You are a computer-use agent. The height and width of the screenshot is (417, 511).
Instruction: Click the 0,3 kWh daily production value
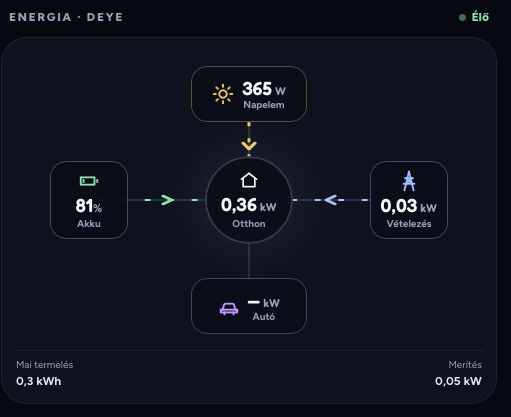tap(39, 381)
